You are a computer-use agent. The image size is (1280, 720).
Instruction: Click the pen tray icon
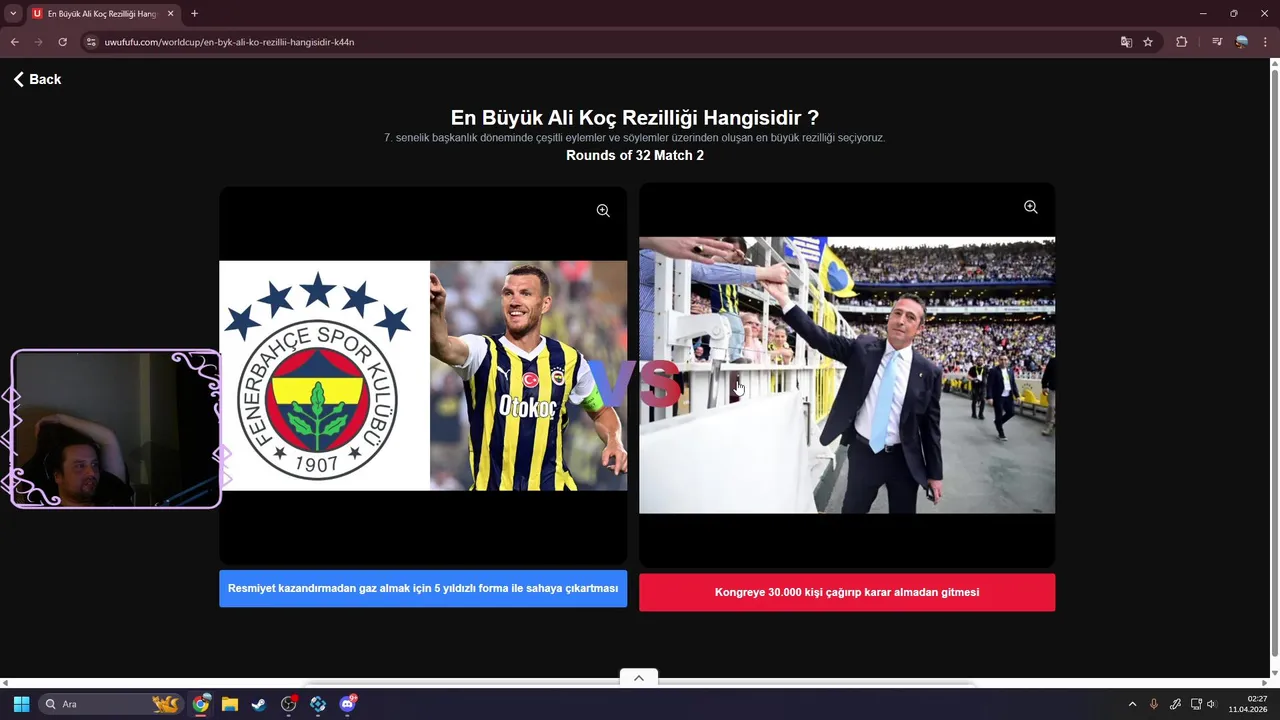point(1175,704)
